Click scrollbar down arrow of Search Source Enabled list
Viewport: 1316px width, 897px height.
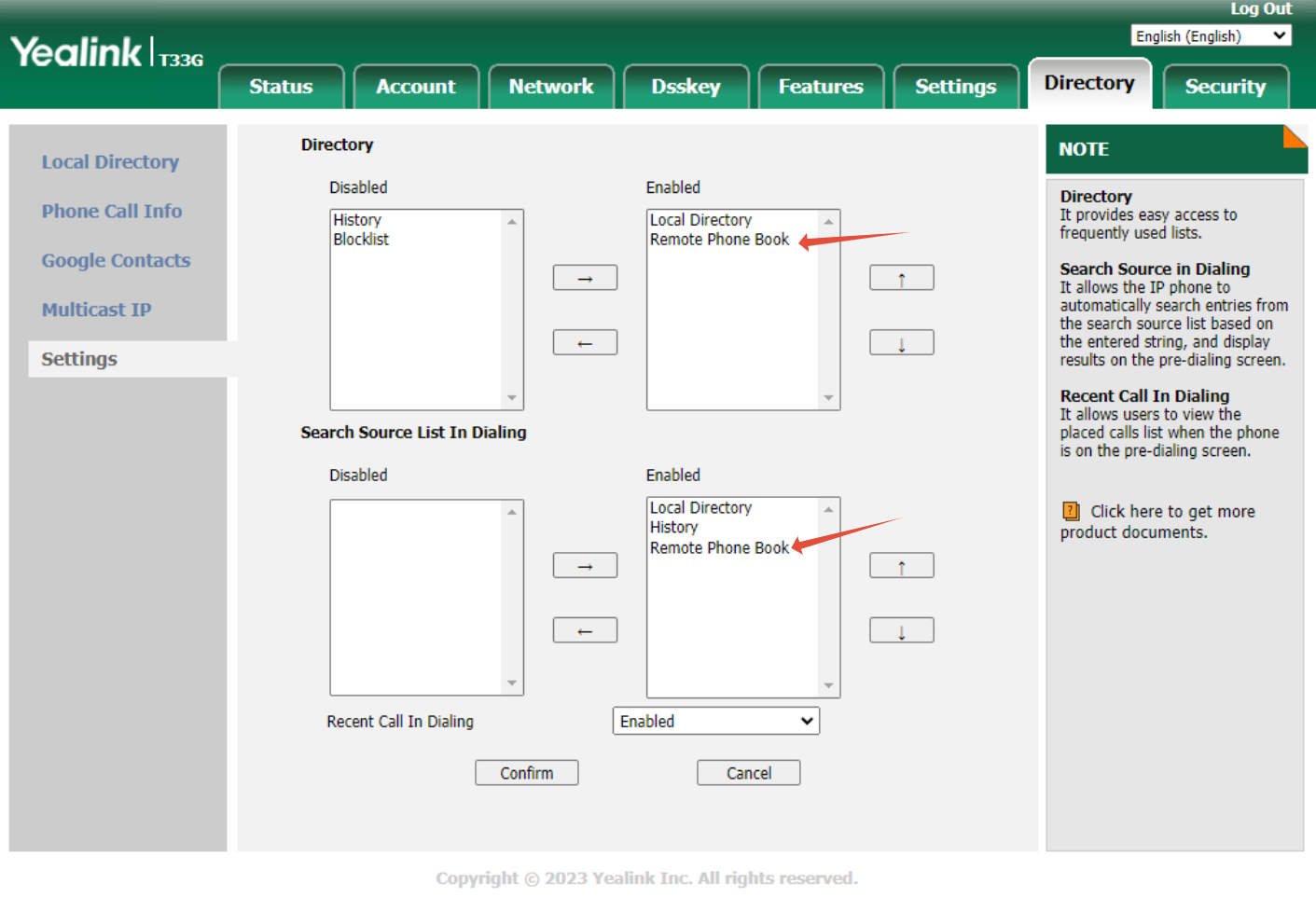click(x=828, y=686)
